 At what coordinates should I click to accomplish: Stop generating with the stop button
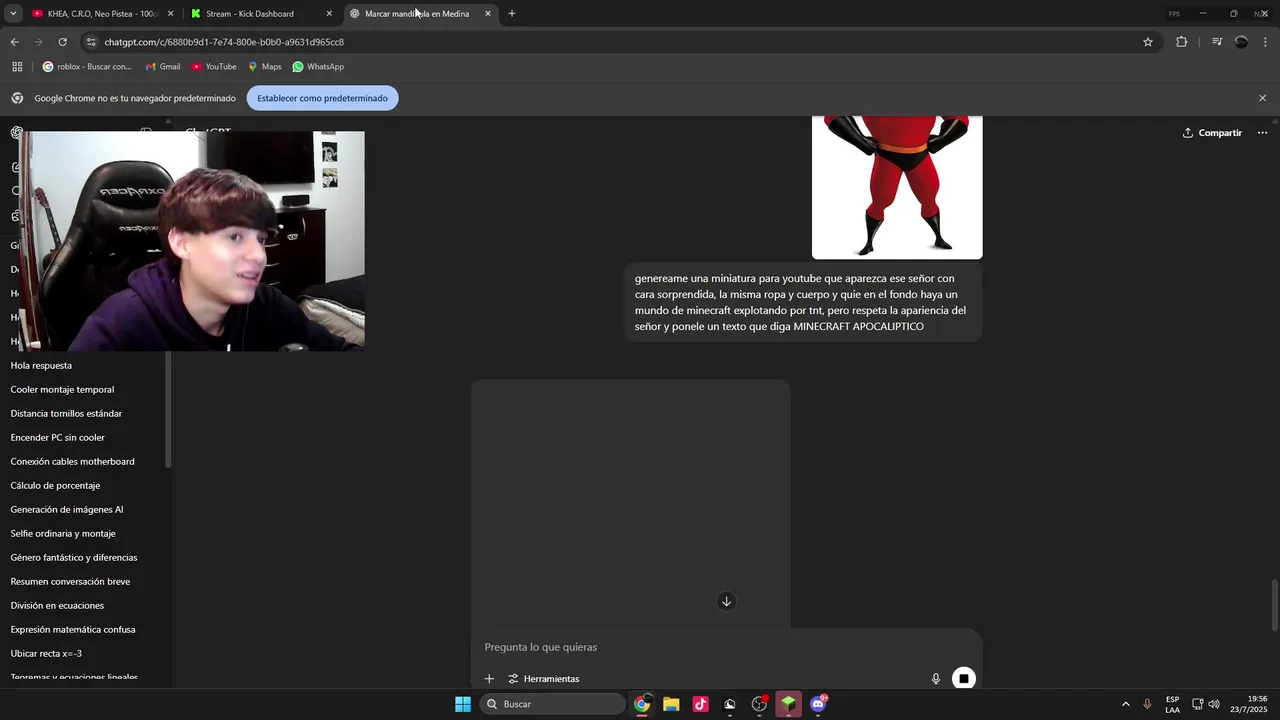(963, 678)
